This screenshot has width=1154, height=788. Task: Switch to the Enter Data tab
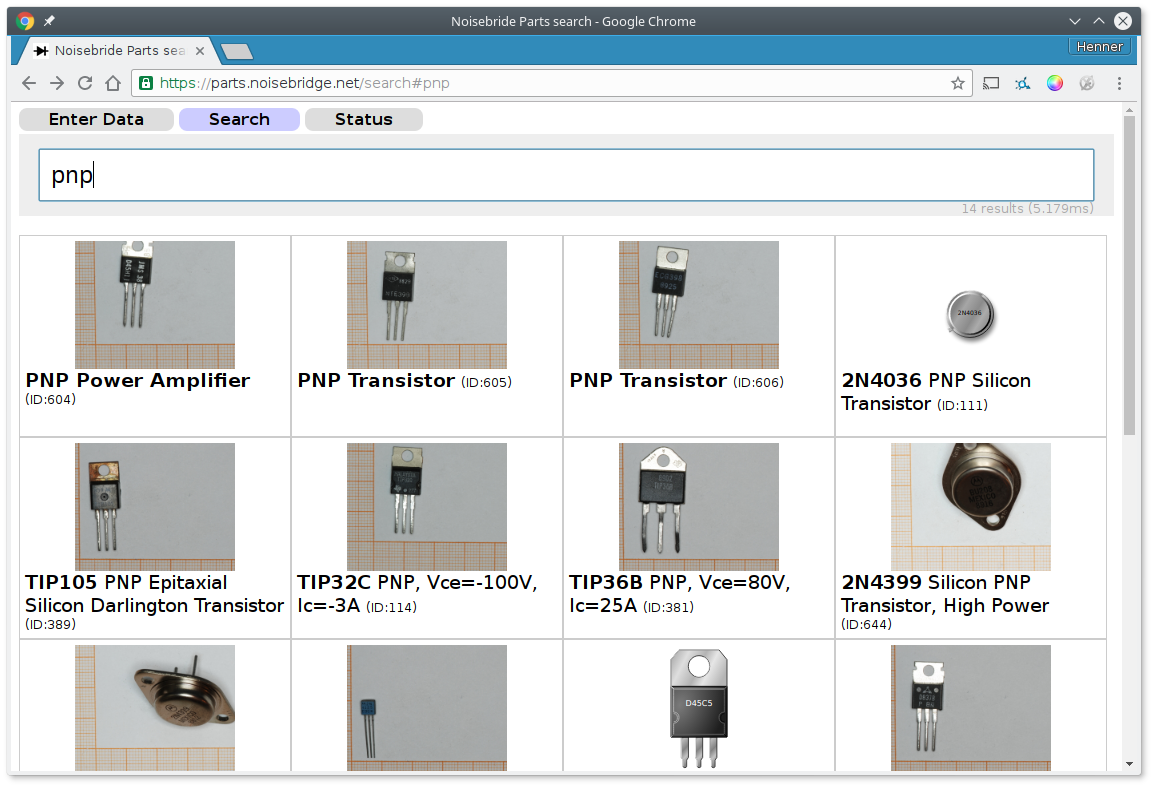click(x=96, y=119)
